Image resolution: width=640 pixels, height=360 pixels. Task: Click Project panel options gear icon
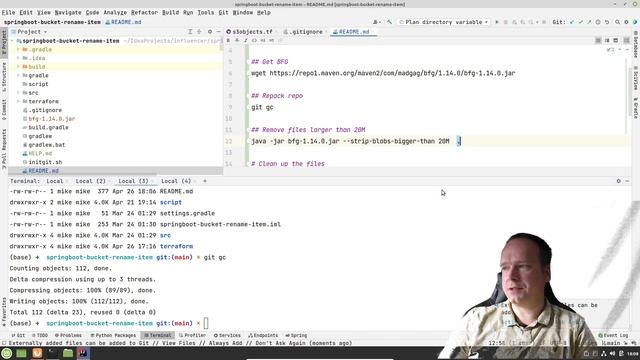pos(210,31)
